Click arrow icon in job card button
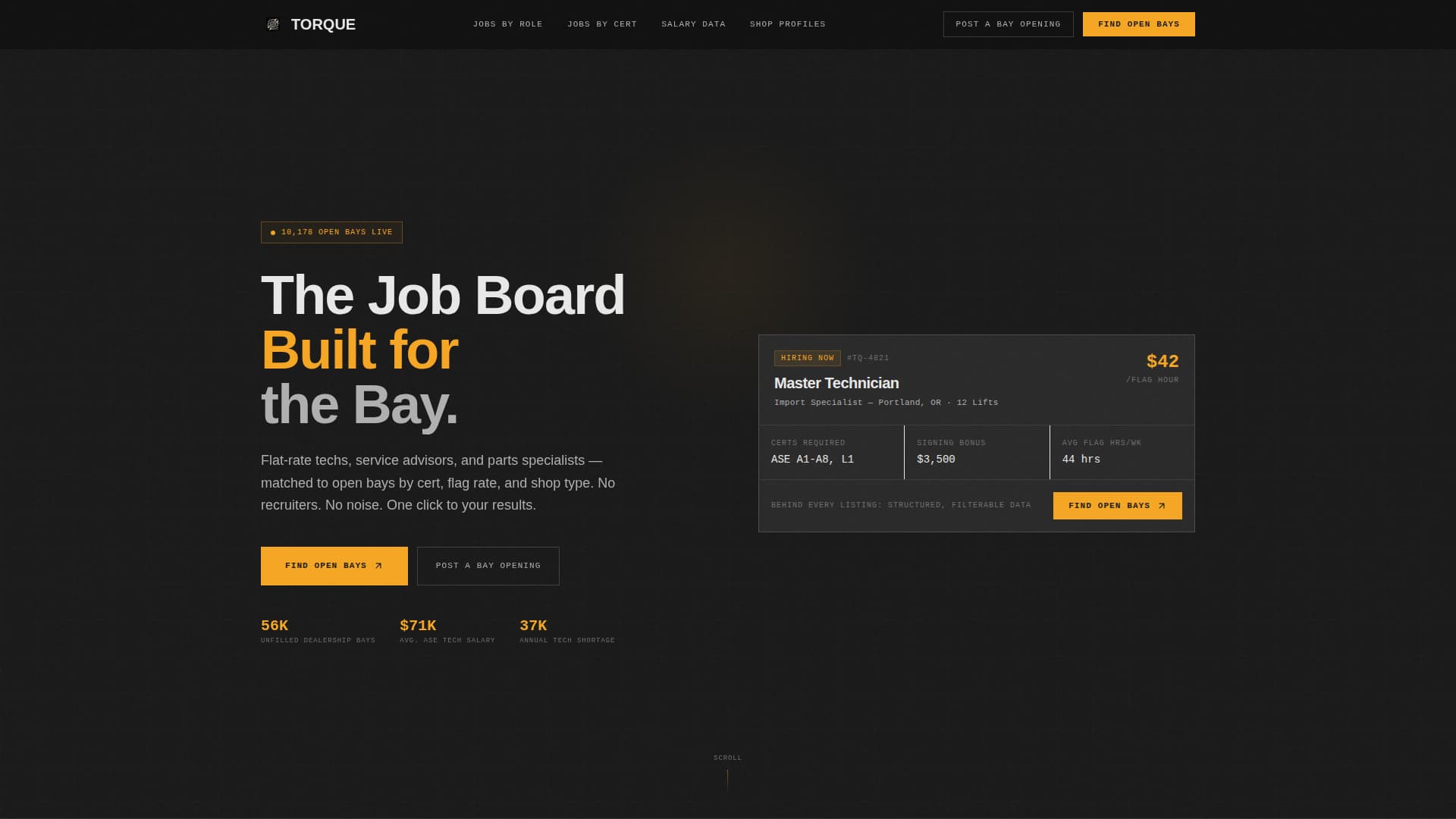Image resolution: width=1456 pixels, height=819 pixels. tap(1162, 506)
